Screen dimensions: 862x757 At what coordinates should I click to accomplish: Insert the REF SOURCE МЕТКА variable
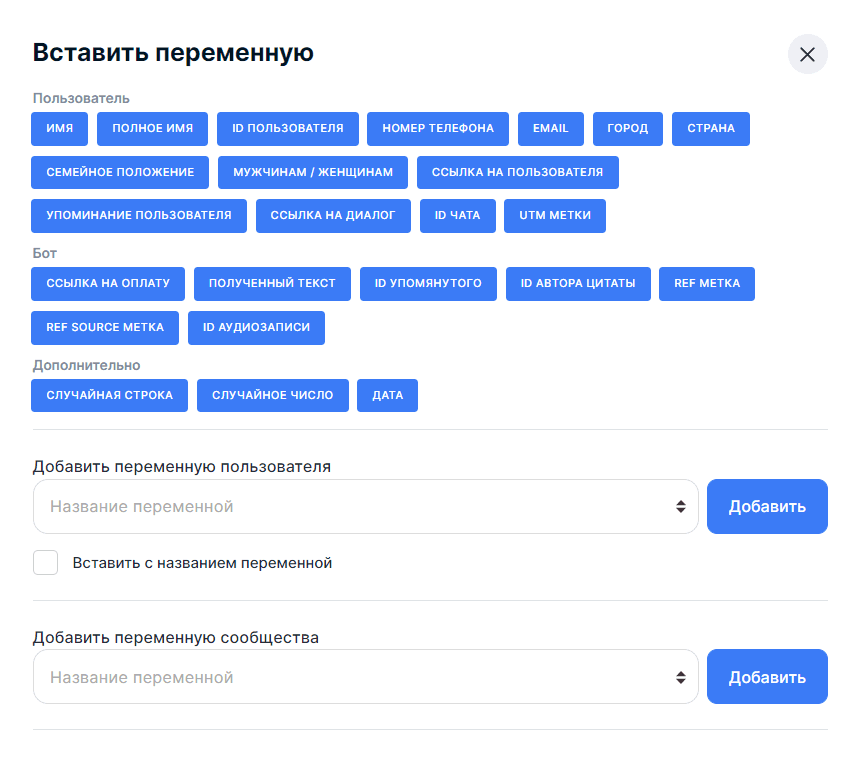tap(105, 327)
